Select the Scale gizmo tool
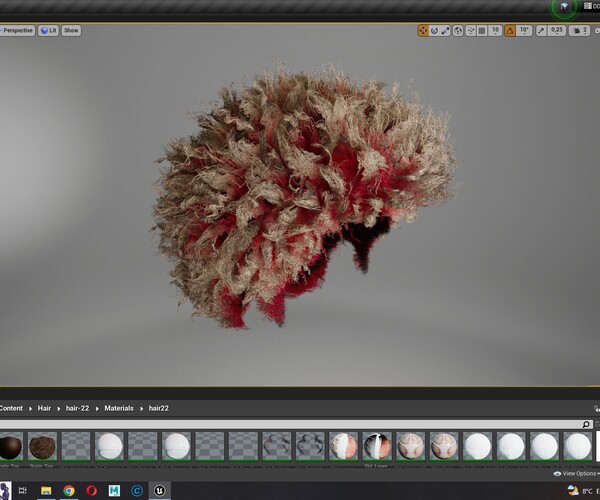Viewport: 600px width, 500px height. pos(445,31)
